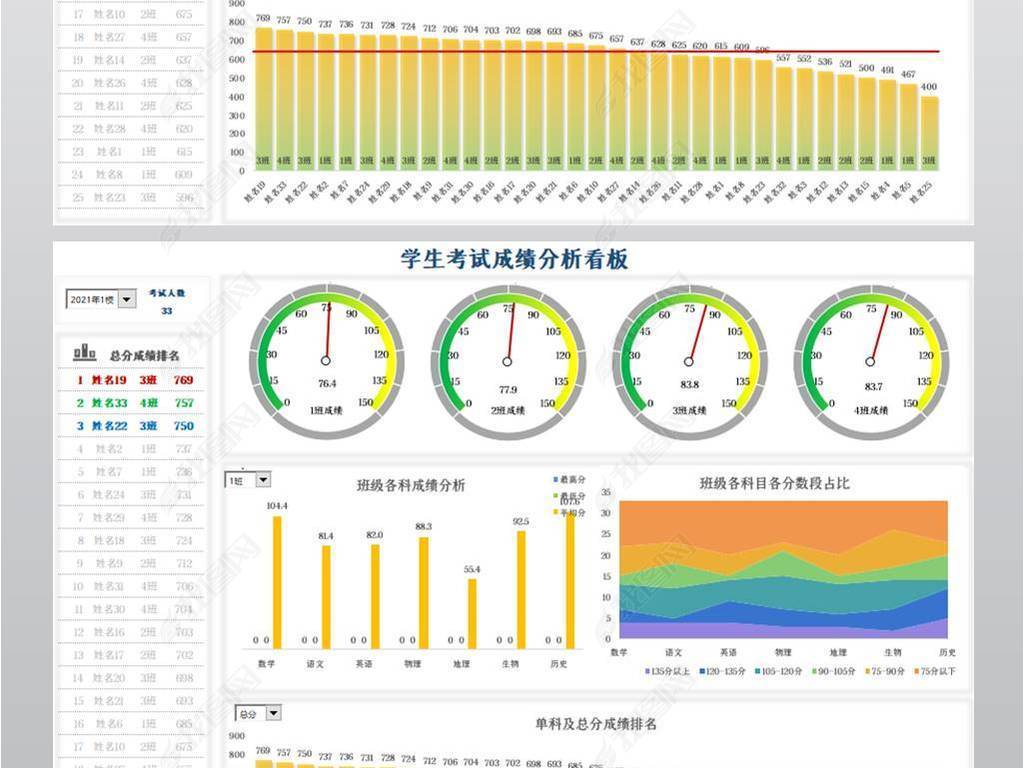Click the data label 467 on ranking chart
1024x768 pixels.
[x=908, y=74]
